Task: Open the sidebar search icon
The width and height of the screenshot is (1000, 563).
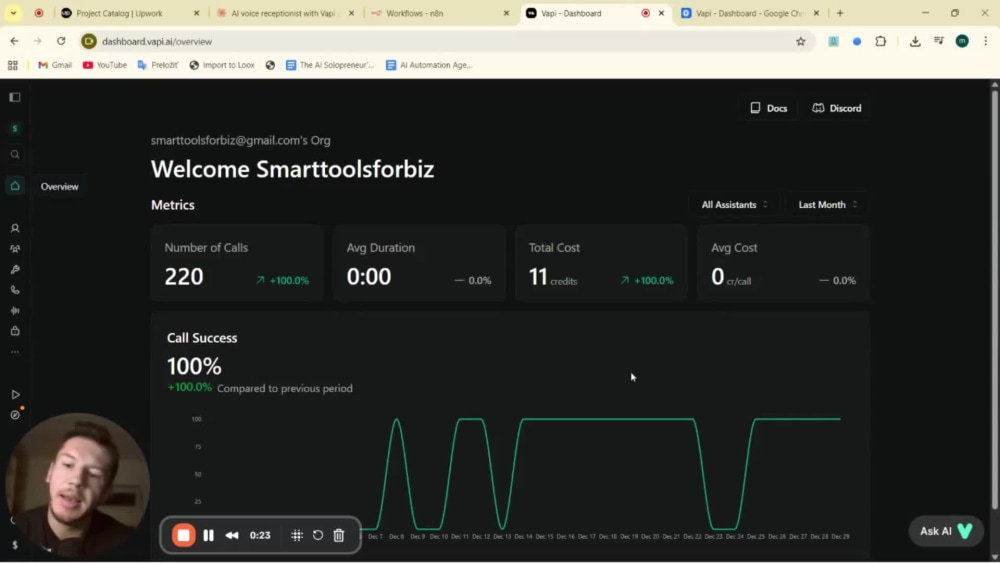Action: point(15,154)
